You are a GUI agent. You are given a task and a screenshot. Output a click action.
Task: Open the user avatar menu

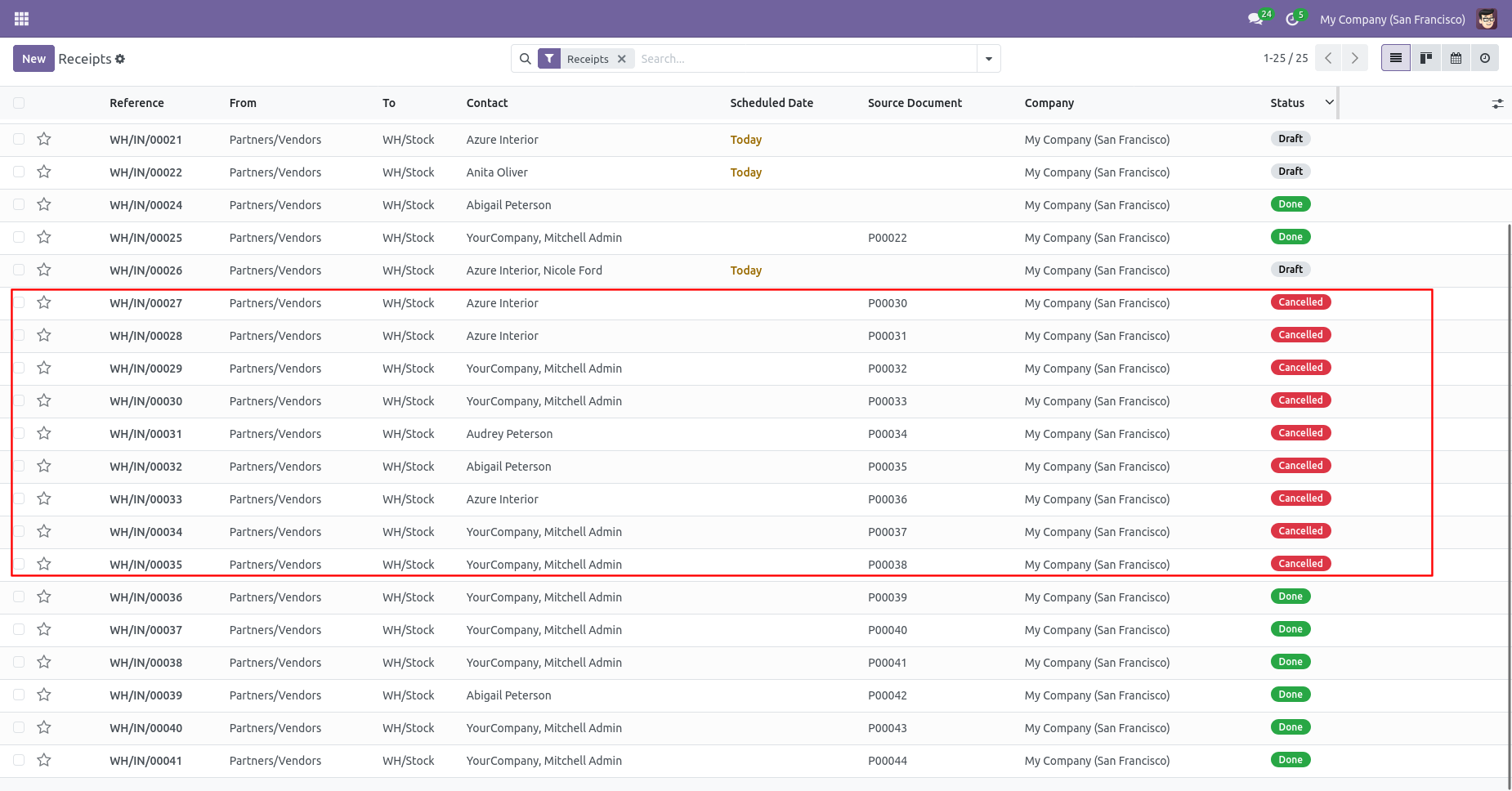(x=1487, y=19)
